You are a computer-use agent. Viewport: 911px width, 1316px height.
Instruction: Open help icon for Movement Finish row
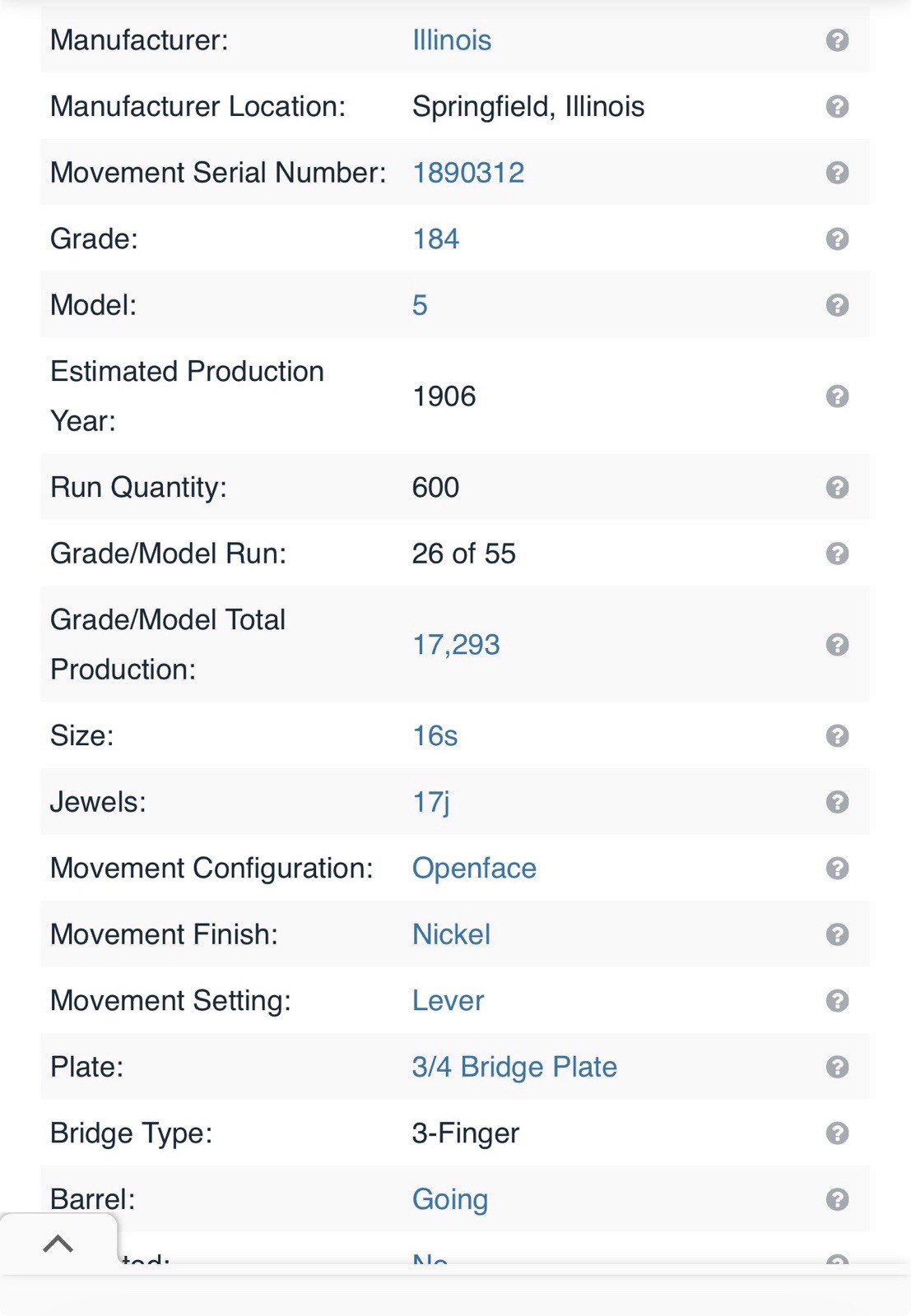coord(837,934)
